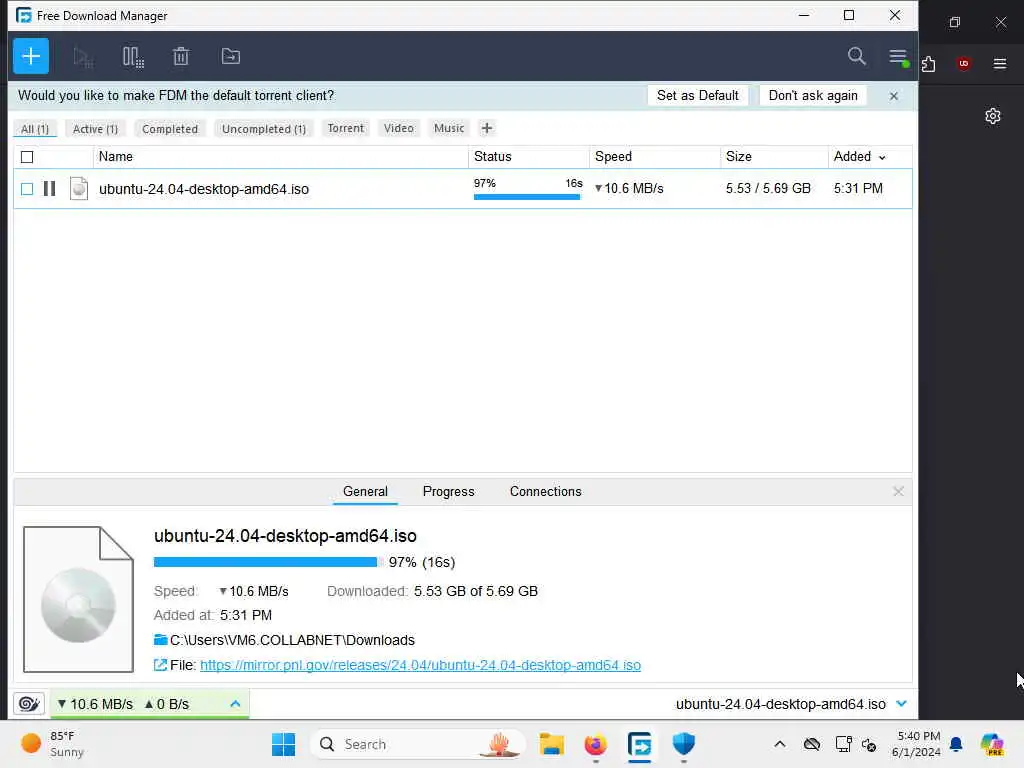Click the Set as Default button

click(697, 95)
